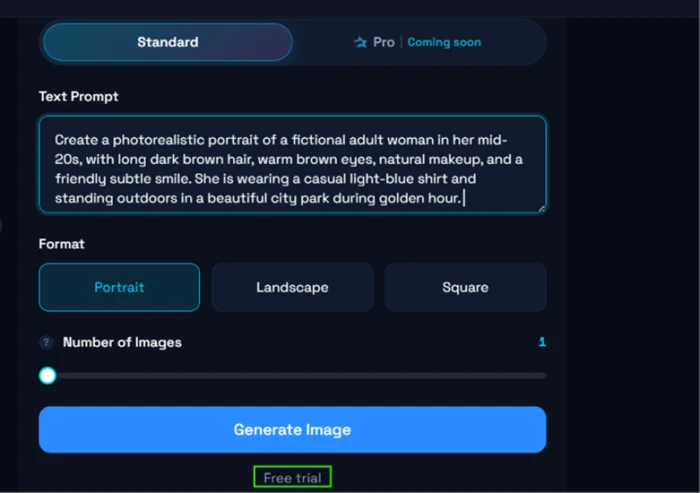This screenshot has height=493, width=700.
Task: Click the Coming soon text
Action: coord(444,42)
